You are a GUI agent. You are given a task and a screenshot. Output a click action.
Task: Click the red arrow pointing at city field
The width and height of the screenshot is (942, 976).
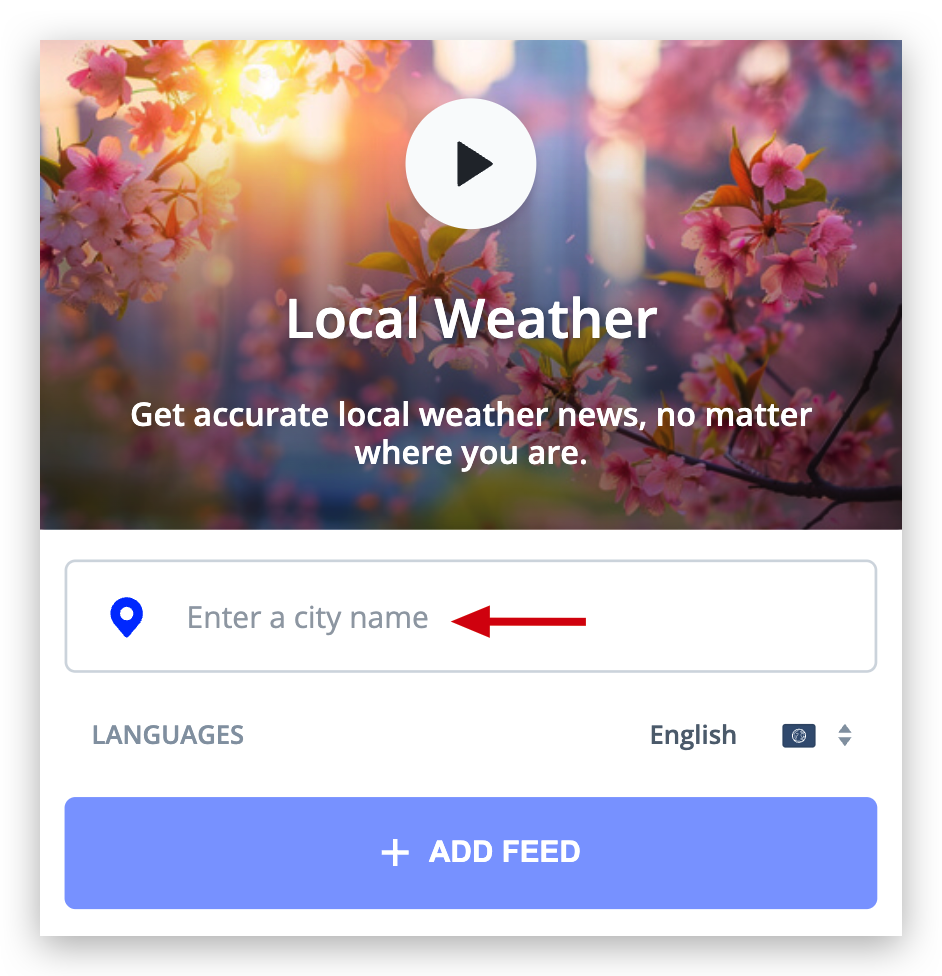pos(519,621)
